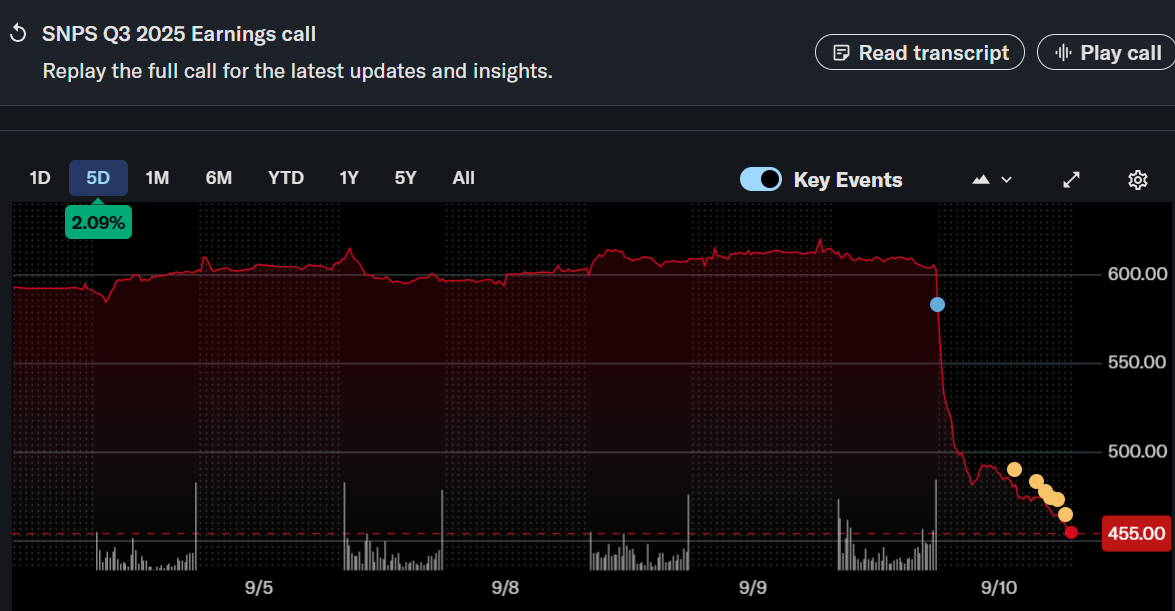Viewport: 1175px width, 611px height.
Task: Select the 5D time range
Action: click(98, 178)
